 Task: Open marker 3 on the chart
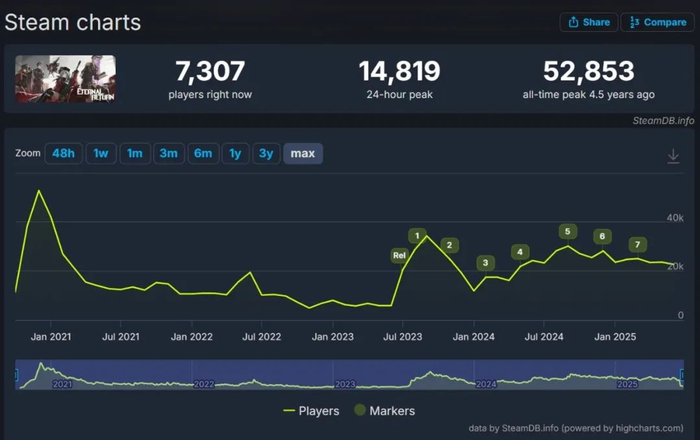coord(485,263)
